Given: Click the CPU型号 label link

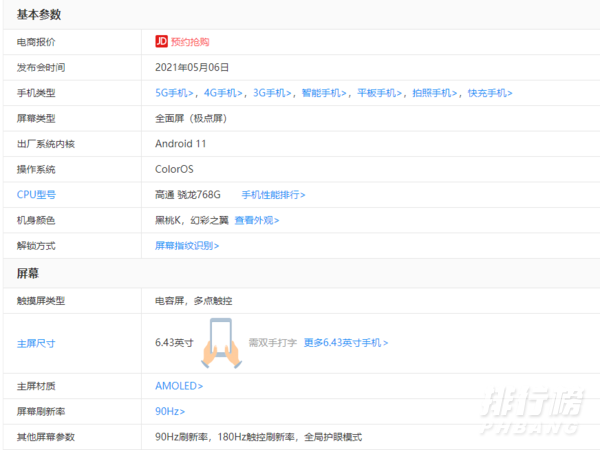Looking at the screenshot, I should click(x=36, y=195).
